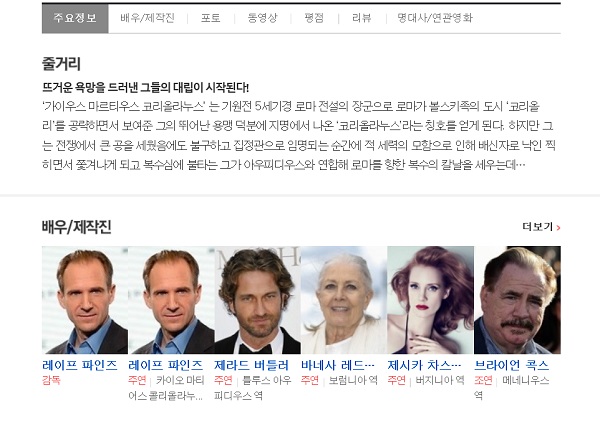The image size is (600, 424).
Task: Switch to the 포토 tab
Action: (x=210, y=18)
